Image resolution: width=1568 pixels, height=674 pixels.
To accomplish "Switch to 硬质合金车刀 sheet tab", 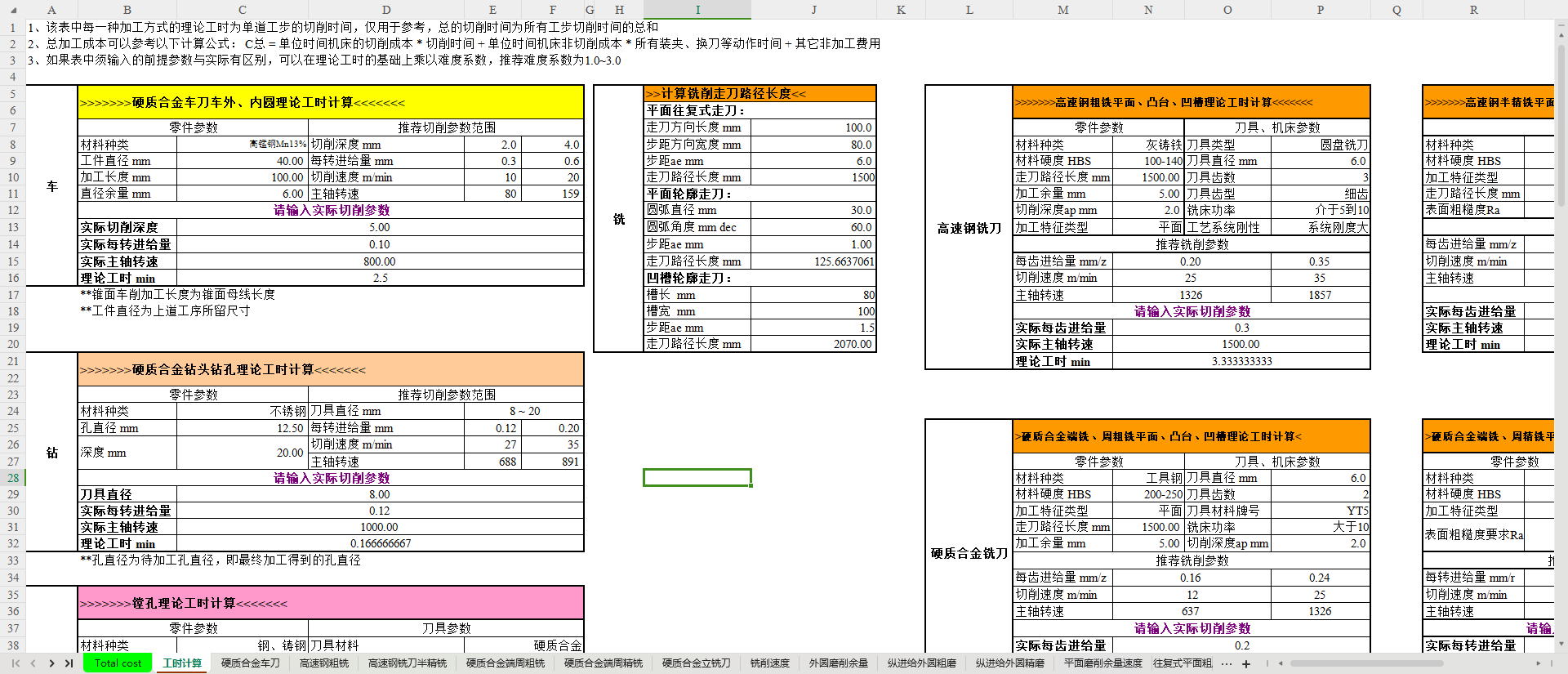I will point(251,663).
